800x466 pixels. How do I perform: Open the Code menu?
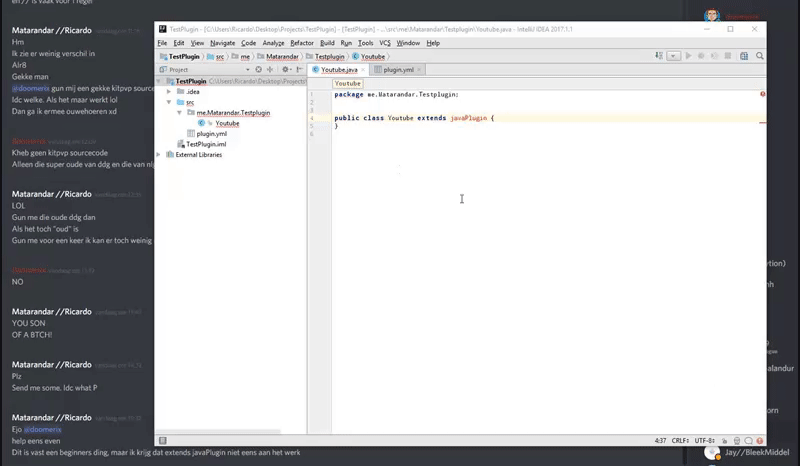248,43
